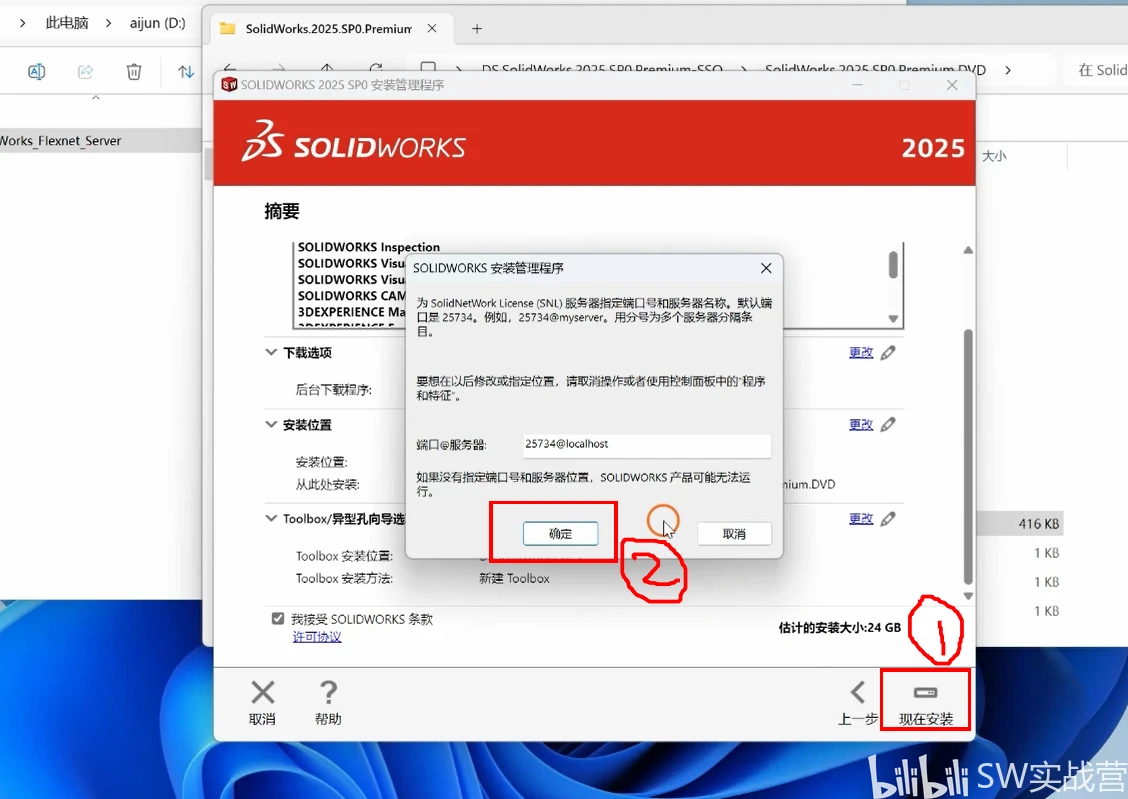Click the rename icon in Explorer toolbar

click(36, 71)
